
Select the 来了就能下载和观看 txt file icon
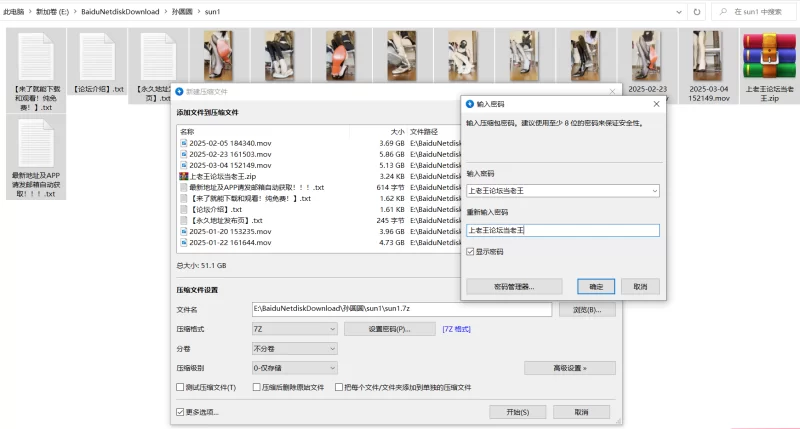coord(36,57)
